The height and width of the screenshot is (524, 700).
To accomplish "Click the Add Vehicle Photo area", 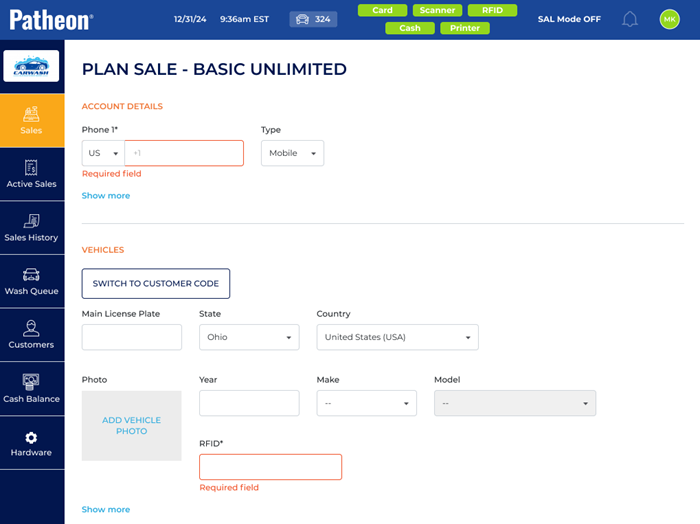I will pyautogui.click(x=131, y=426).
